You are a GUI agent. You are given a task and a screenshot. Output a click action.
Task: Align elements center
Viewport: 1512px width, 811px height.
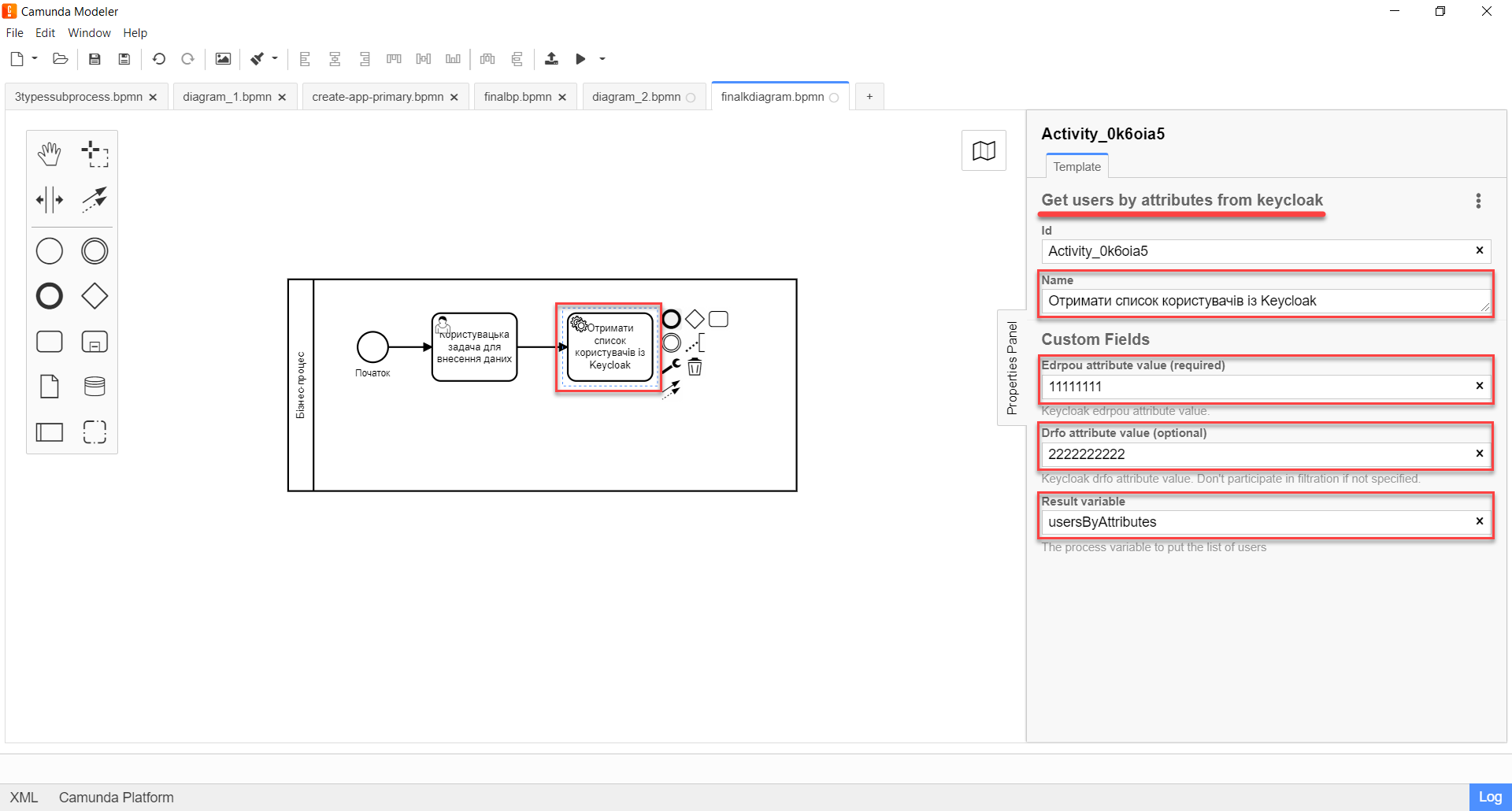coord(335,59)
